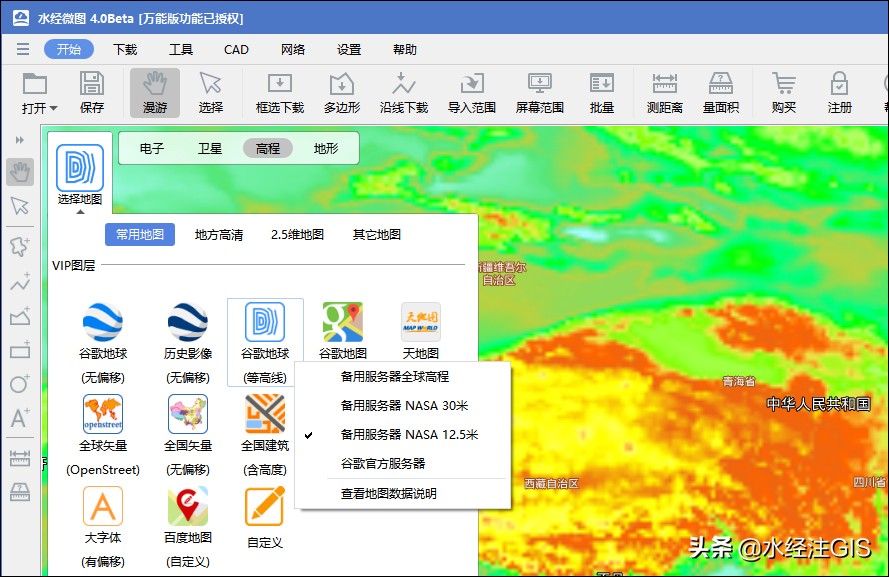The image size is (889, 577).
Task: Expand the hamburger menu
Action: pyautogui.click(x=22, y=47)
